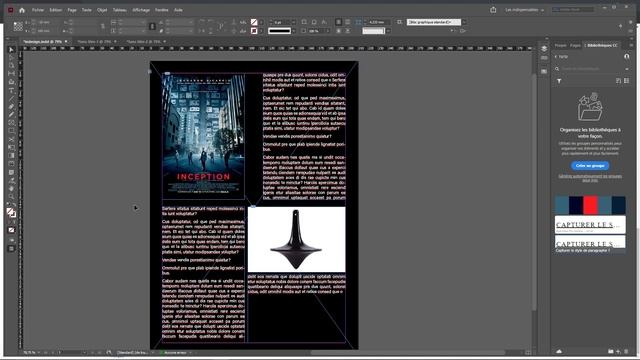Click the link below Créer un groupe

590,178
